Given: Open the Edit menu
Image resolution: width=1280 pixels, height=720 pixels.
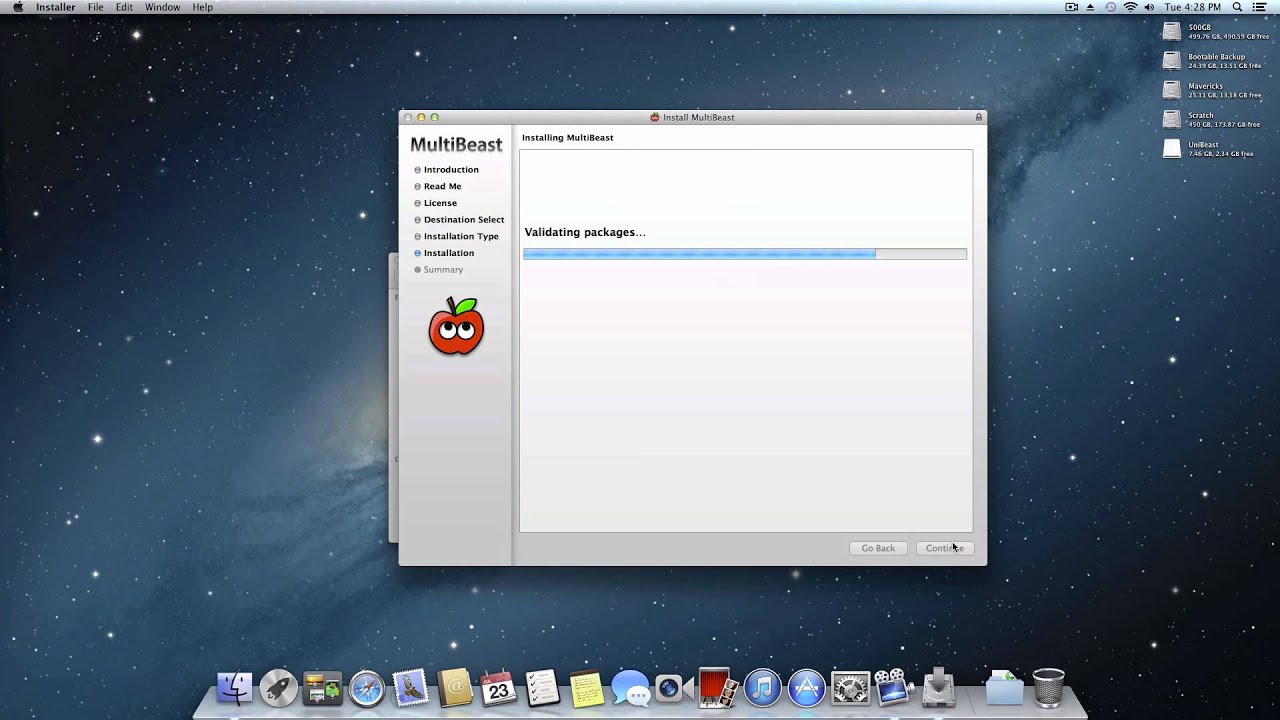Looking at the screenshot, I should 124,7.
